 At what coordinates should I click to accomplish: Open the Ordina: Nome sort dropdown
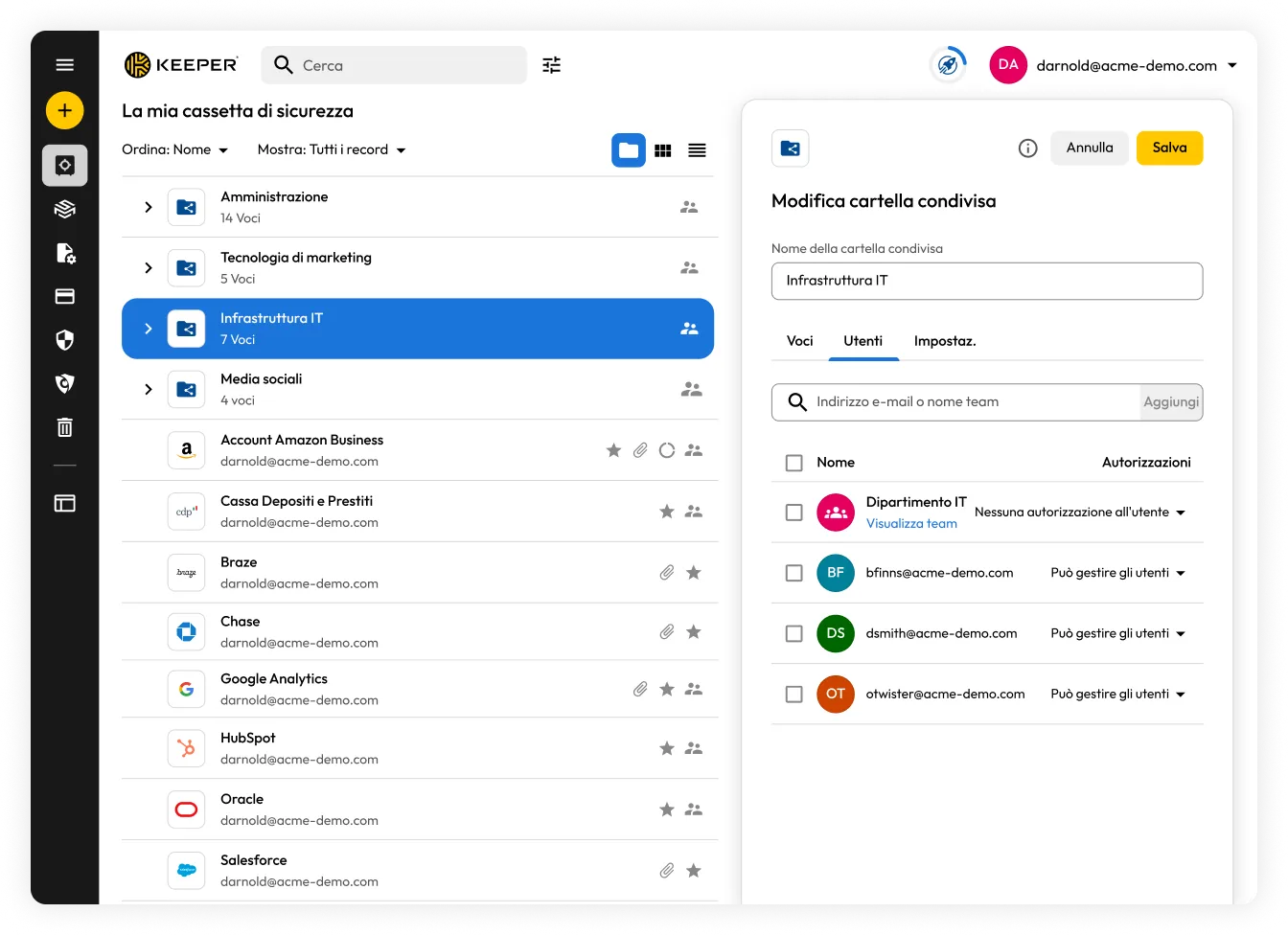175,149
